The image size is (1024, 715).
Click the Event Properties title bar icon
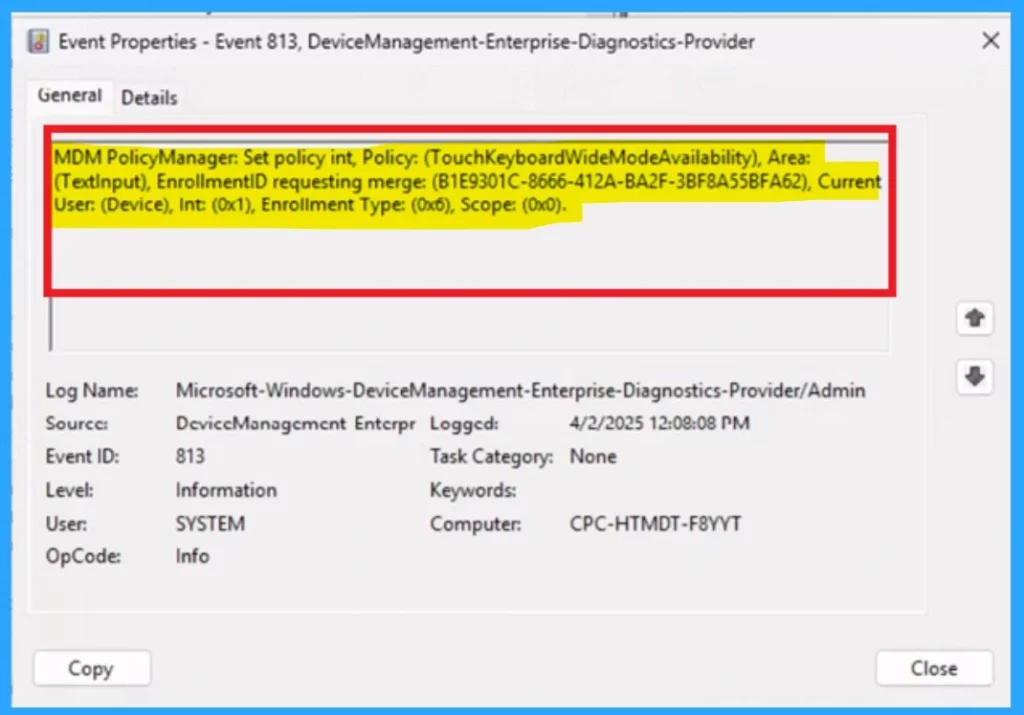pyautogui.click(x=38, y=42)
